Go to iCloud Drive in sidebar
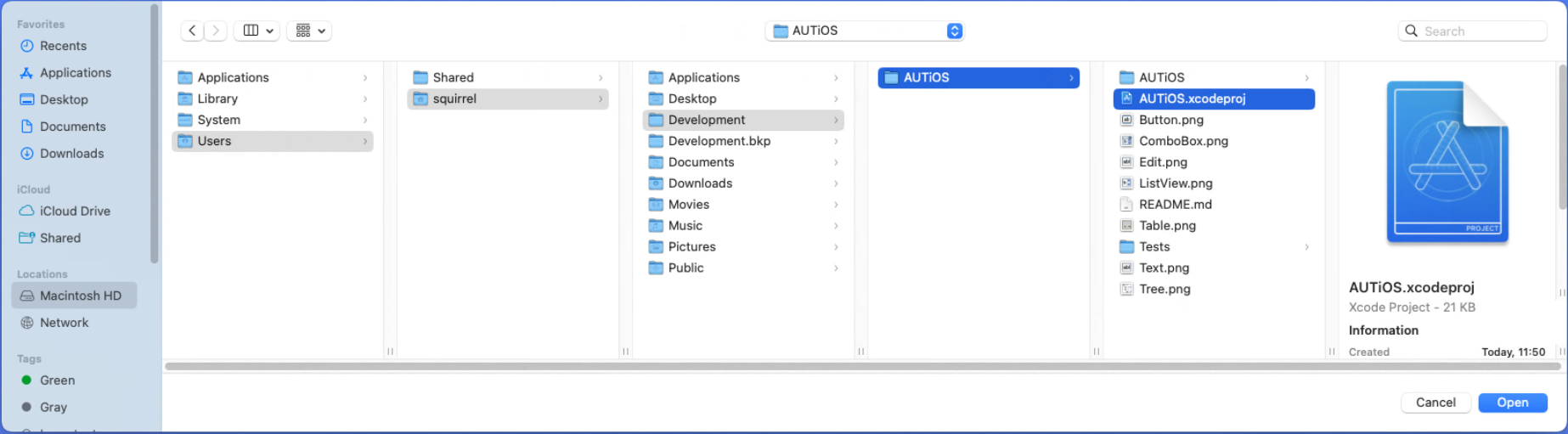This screenshot has height=434, width=1568. 75,211
